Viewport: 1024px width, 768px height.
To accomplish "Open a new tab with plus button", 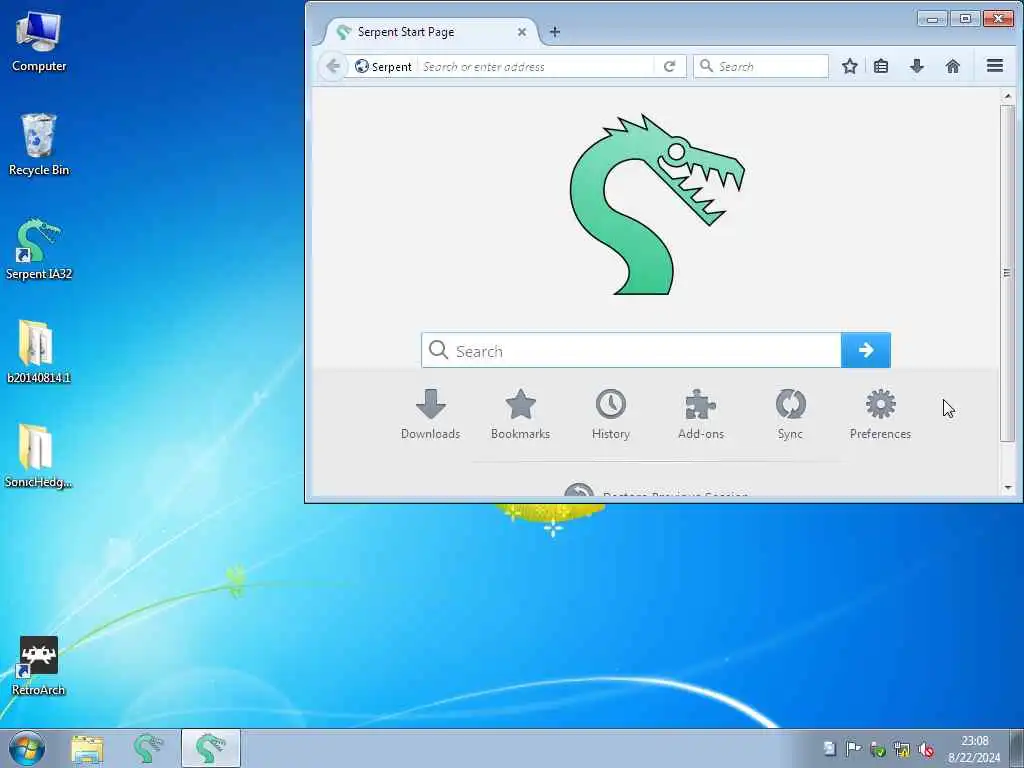I will (x=554, y=32).
